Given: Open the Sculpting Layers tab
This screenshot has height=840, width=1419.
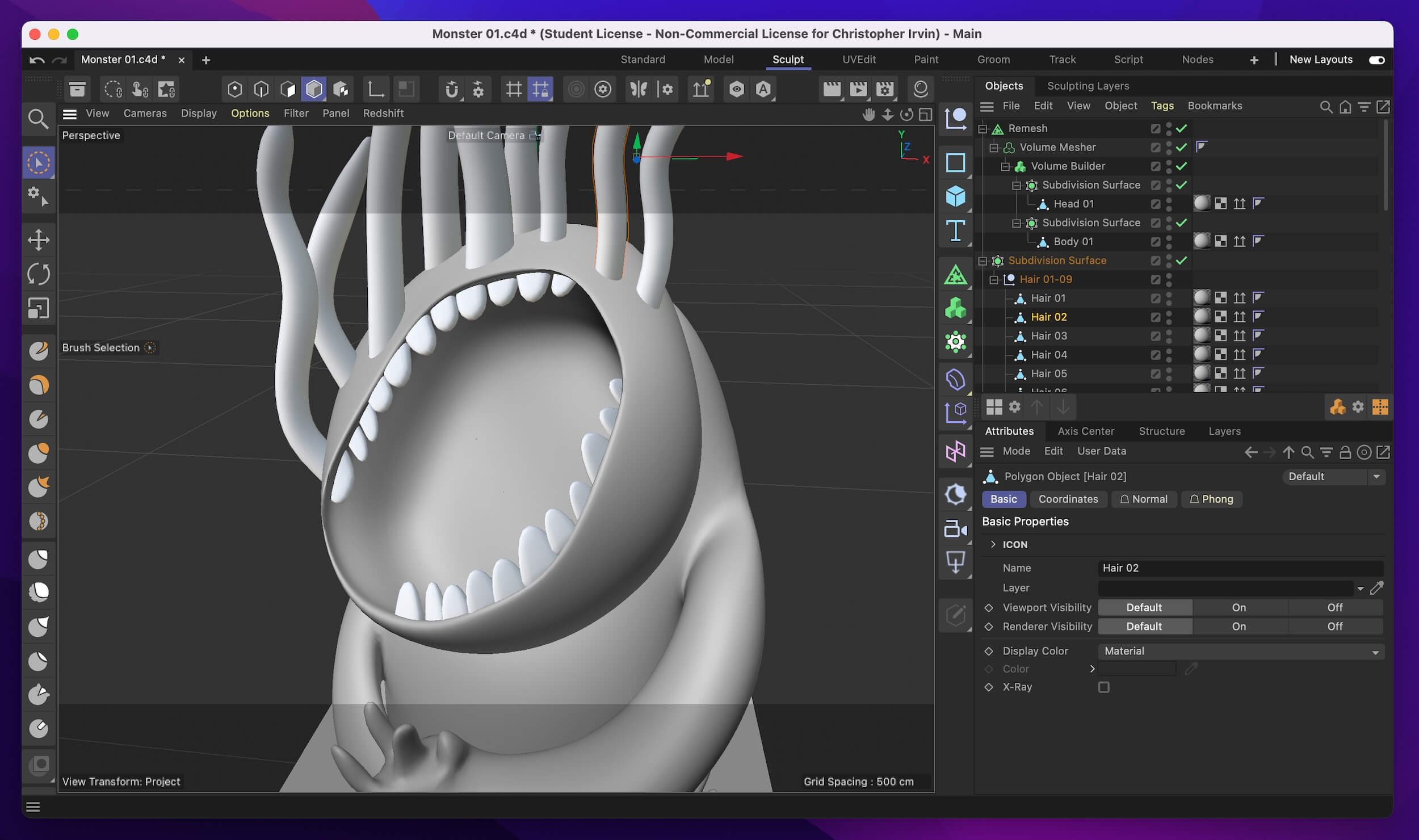Looking at the screenshot, I should point(1088,86).
